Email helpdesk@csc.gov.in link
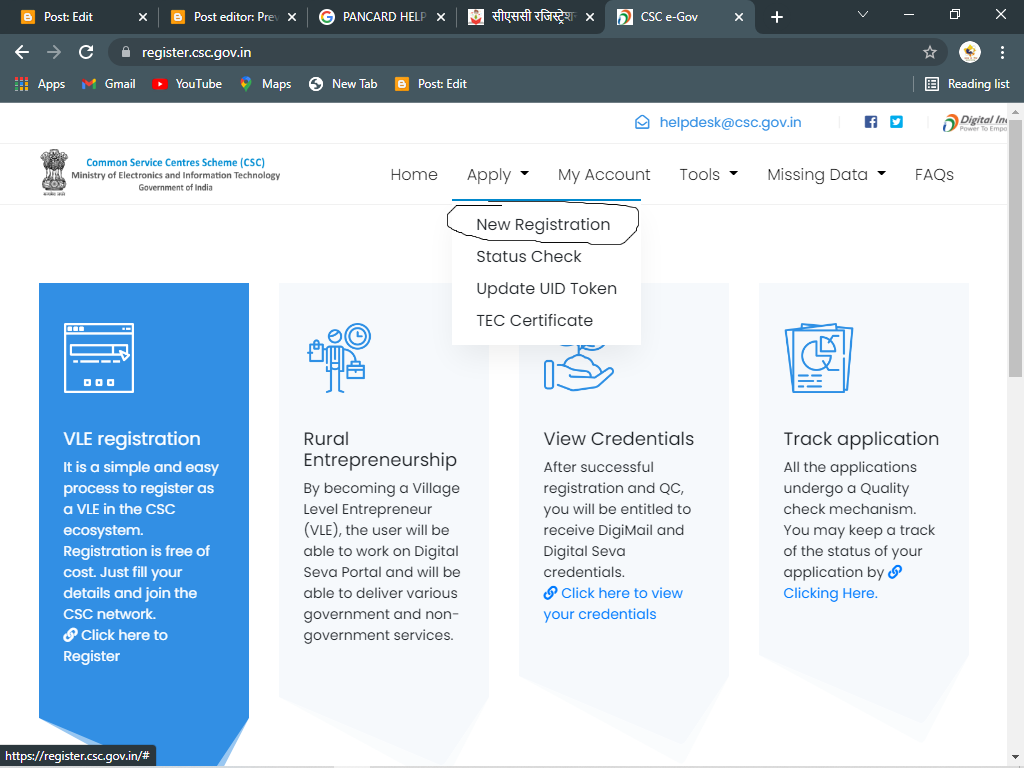The height and width of the screenshot is (768, 1024). click(x=730, y=122)
